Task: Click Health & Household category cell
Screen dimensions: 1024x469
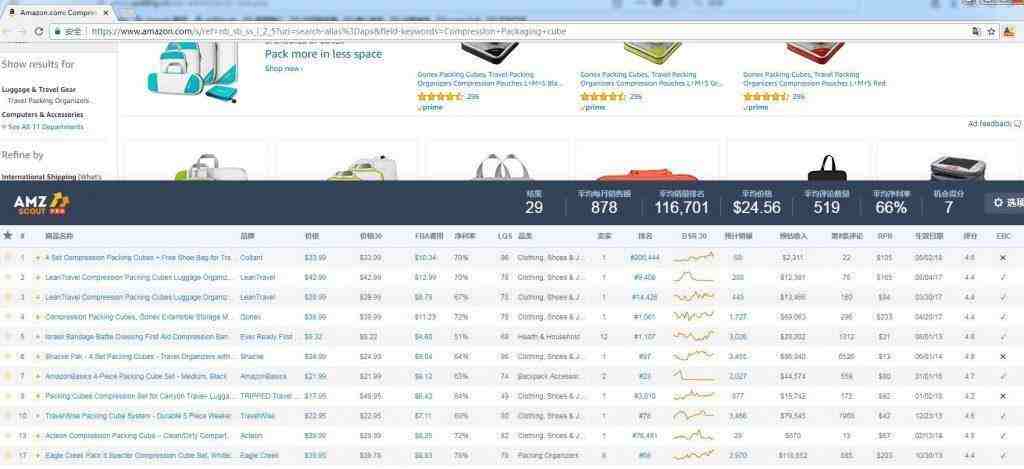Action: click(549, 337)
